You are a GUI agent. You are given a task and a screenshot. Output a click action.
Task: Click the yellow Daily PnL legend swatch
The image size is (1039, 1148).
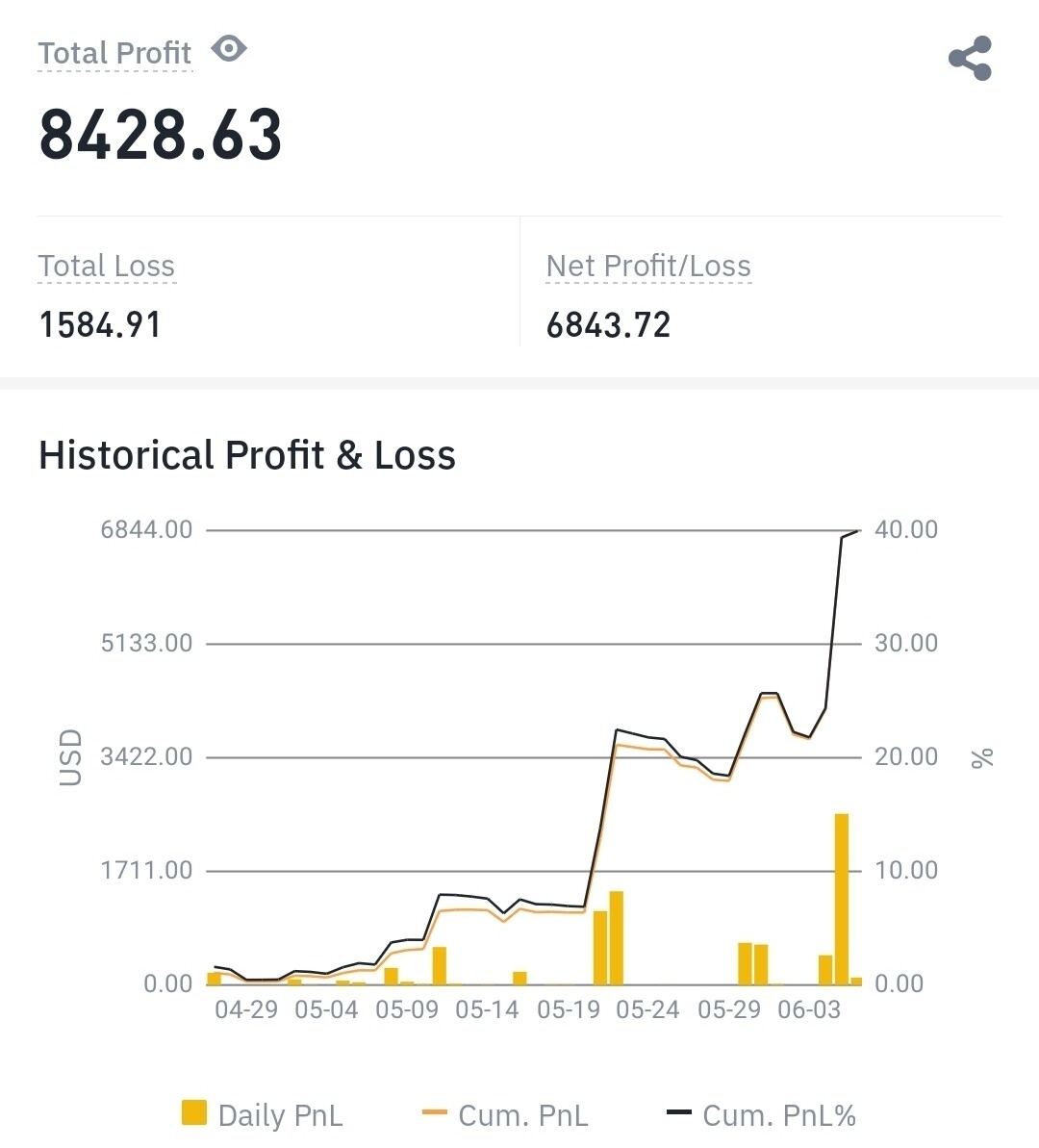[194, 1113]
